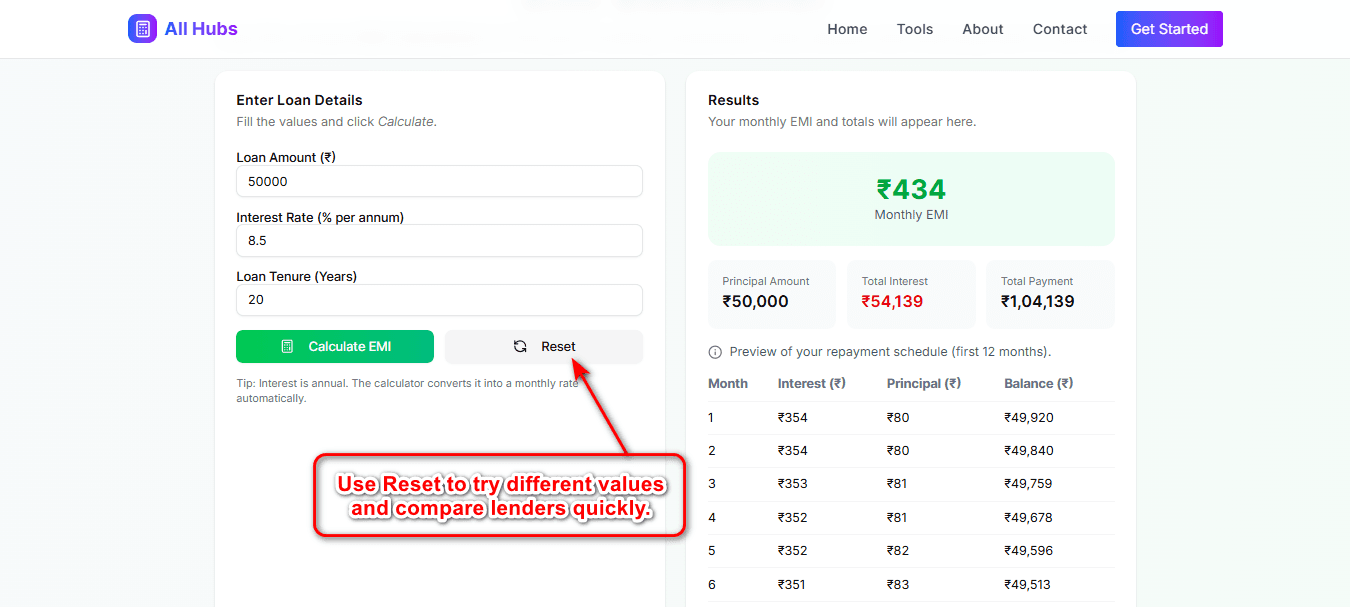Click the Interest Rate input field
The image size is (1350, 607).
tap(439, 241)
